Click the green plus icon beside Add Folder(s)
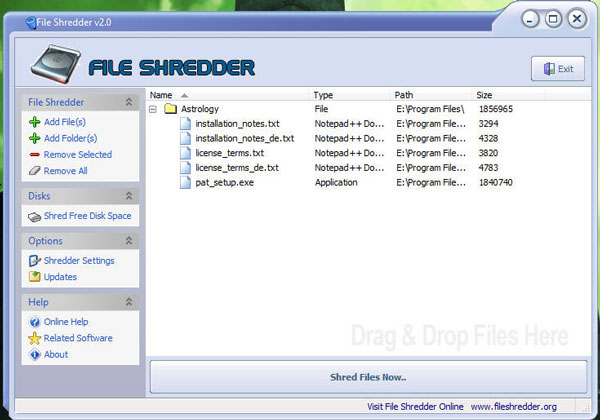Viewport: 600px width, 420px height. pos(34,138)
